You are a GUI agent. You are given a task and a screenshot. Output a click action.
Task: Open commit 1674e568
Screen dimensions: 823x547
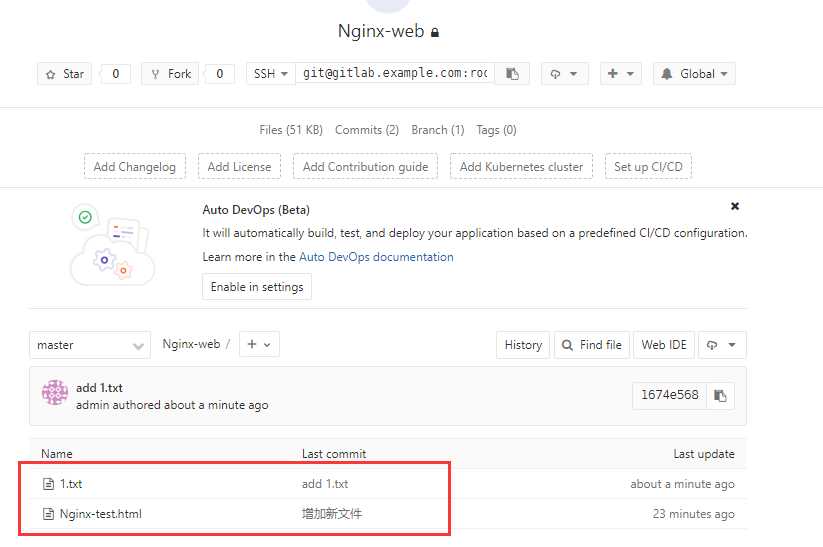click(670, 395)
